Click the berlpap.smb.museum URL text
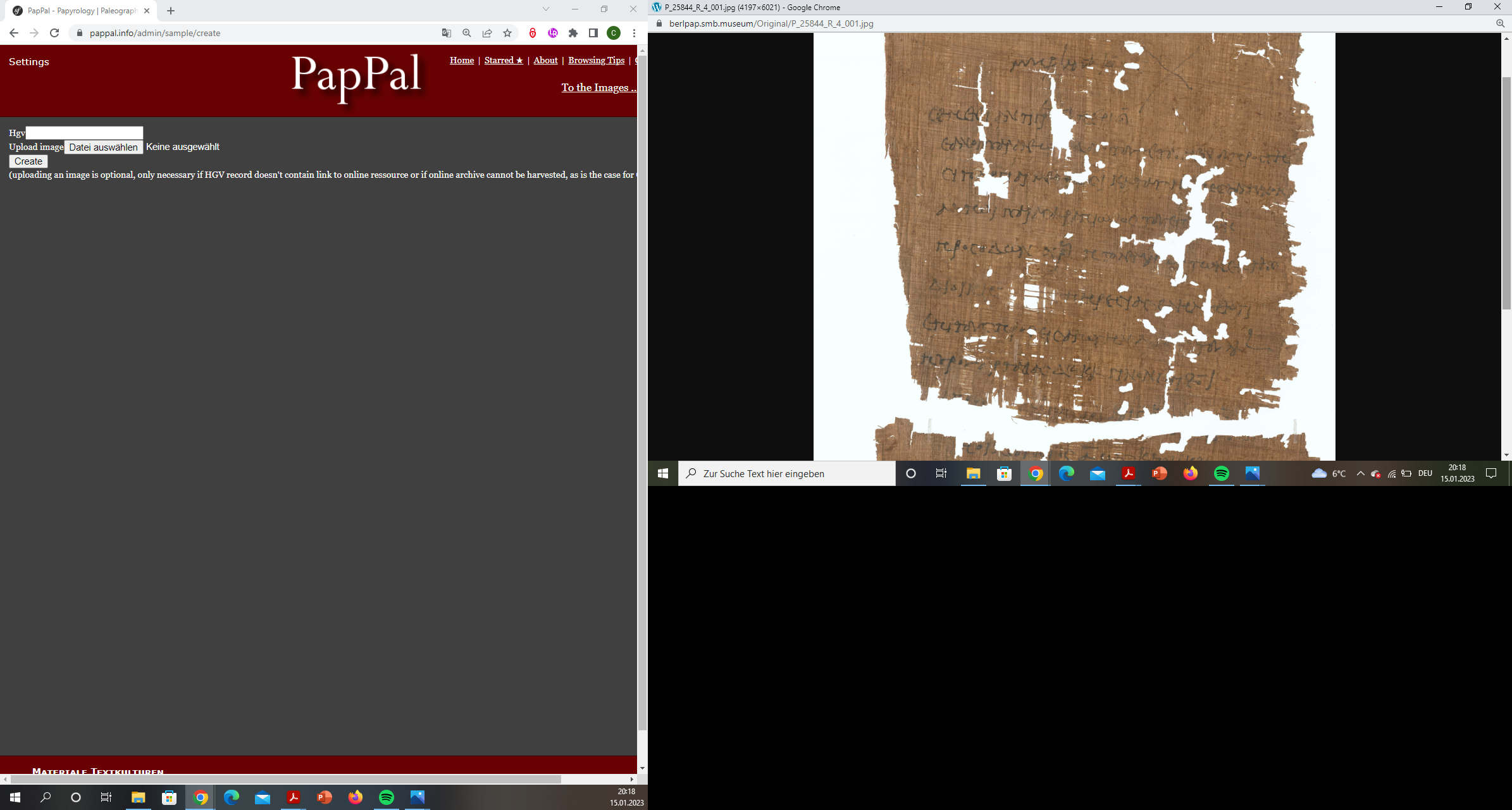 pos(771,23)
